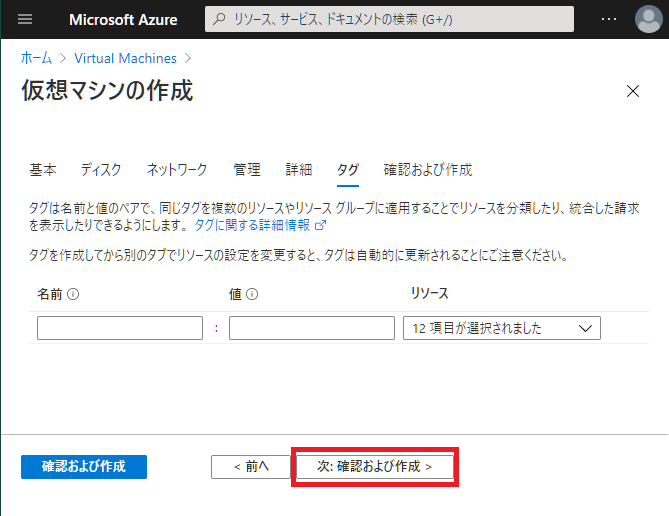Navigate to ホーム breadcrumb

[37, 59]
